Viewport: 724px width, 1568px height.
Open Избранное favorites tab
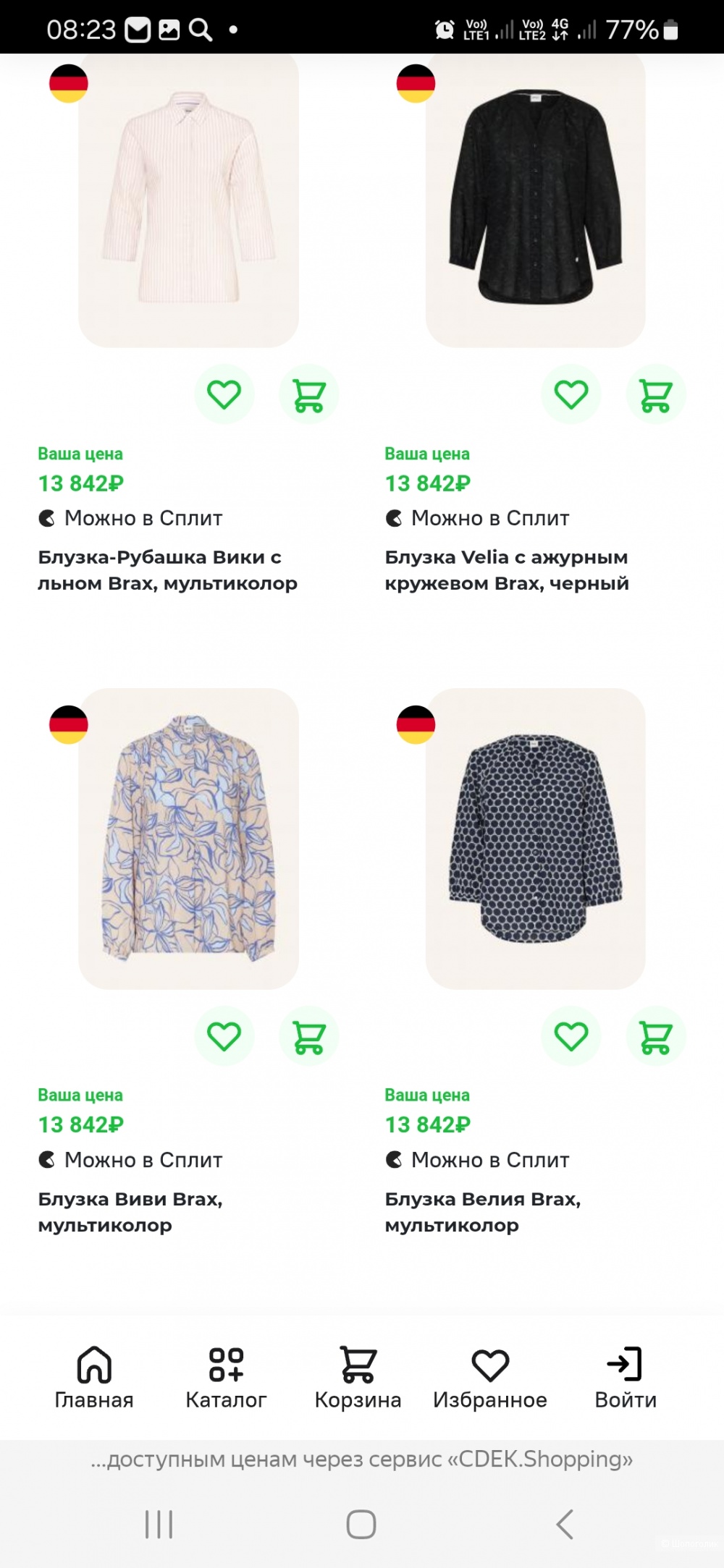coord(490,1378)
